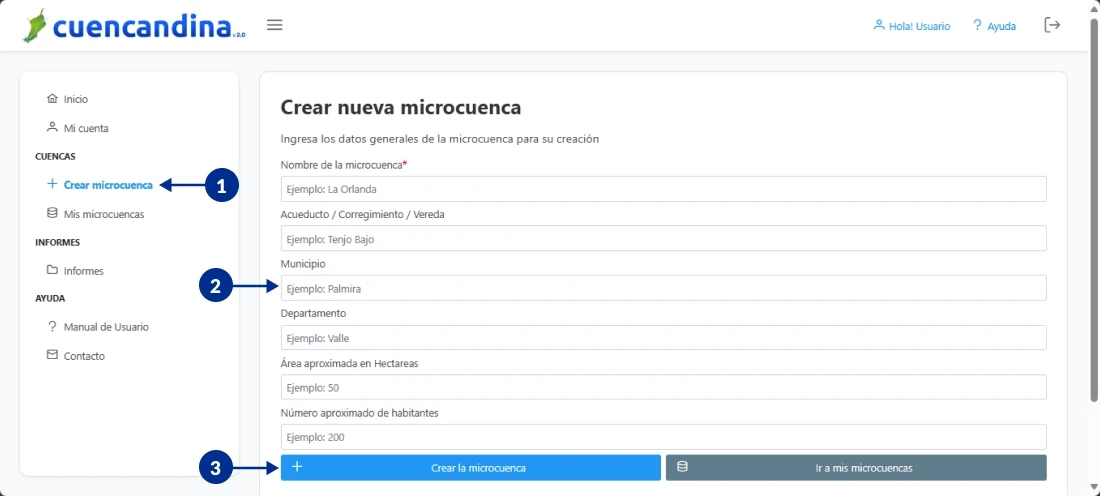Select Crear microcuenca in the sidebar
1100x496 pixels.
tap(107, 185)
